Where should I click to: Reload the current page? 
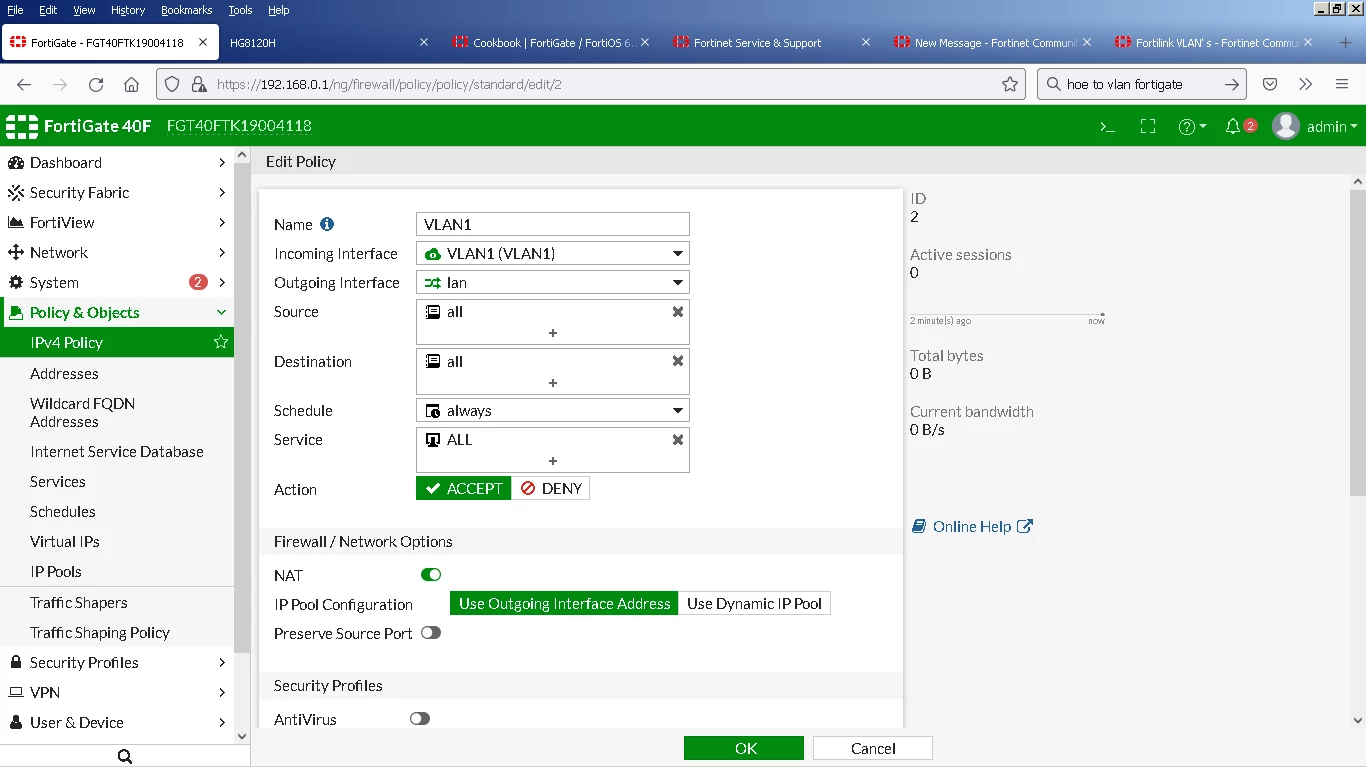click(96, 84)
